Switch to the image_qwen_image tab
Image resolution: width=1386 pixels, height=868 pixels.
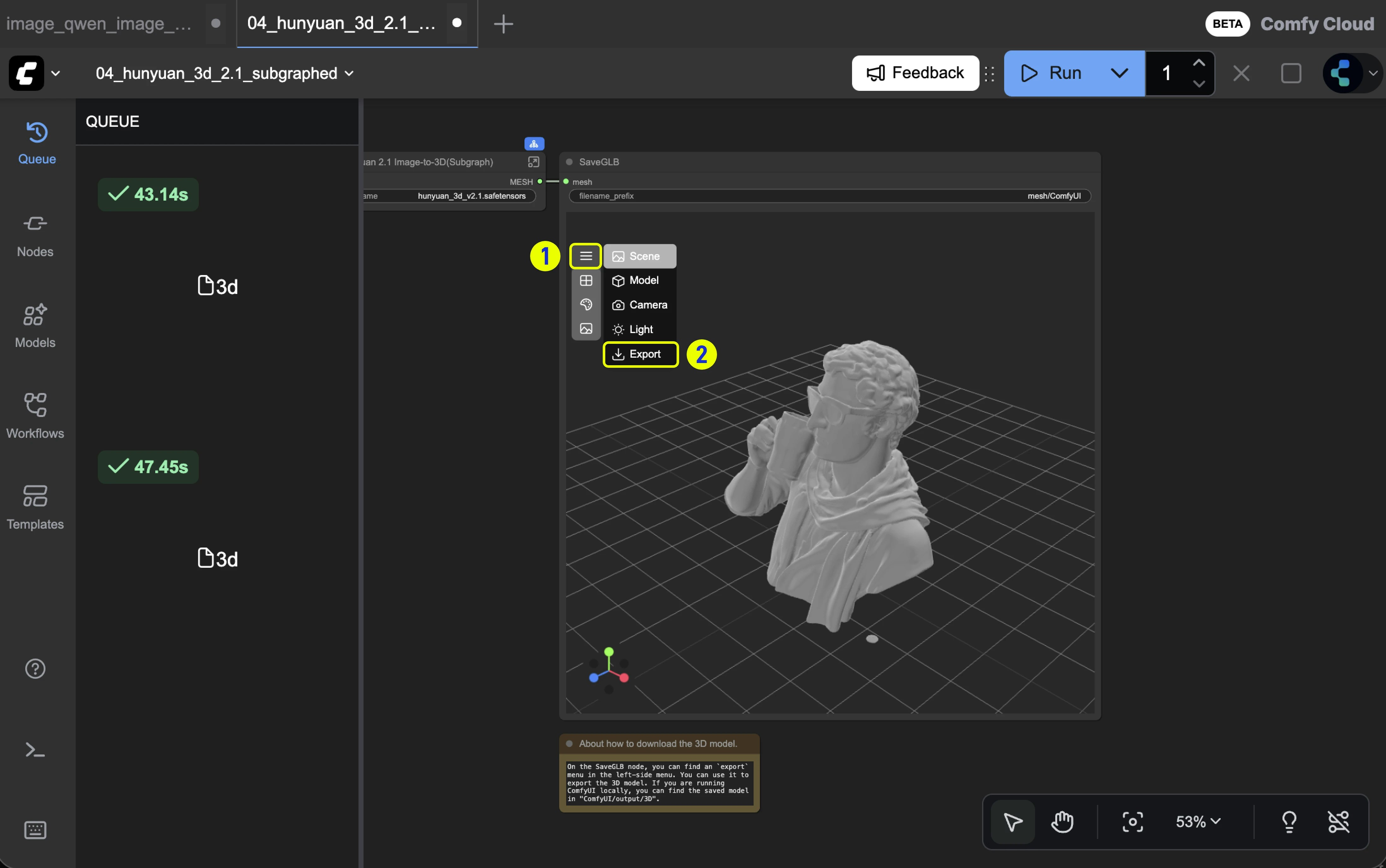(x=99, y=24)
